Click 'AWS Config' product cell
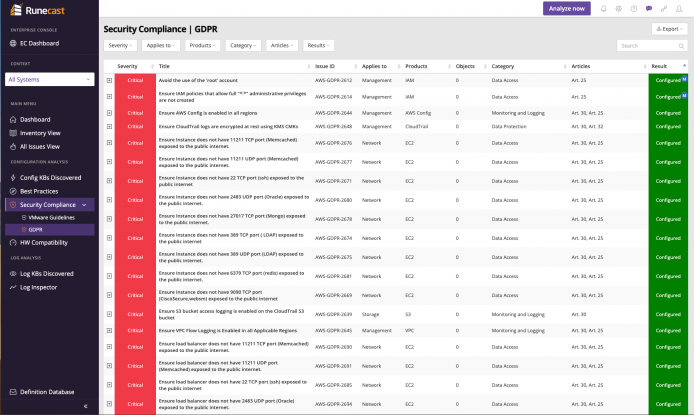The image size is (694, 415). [418, 113]
